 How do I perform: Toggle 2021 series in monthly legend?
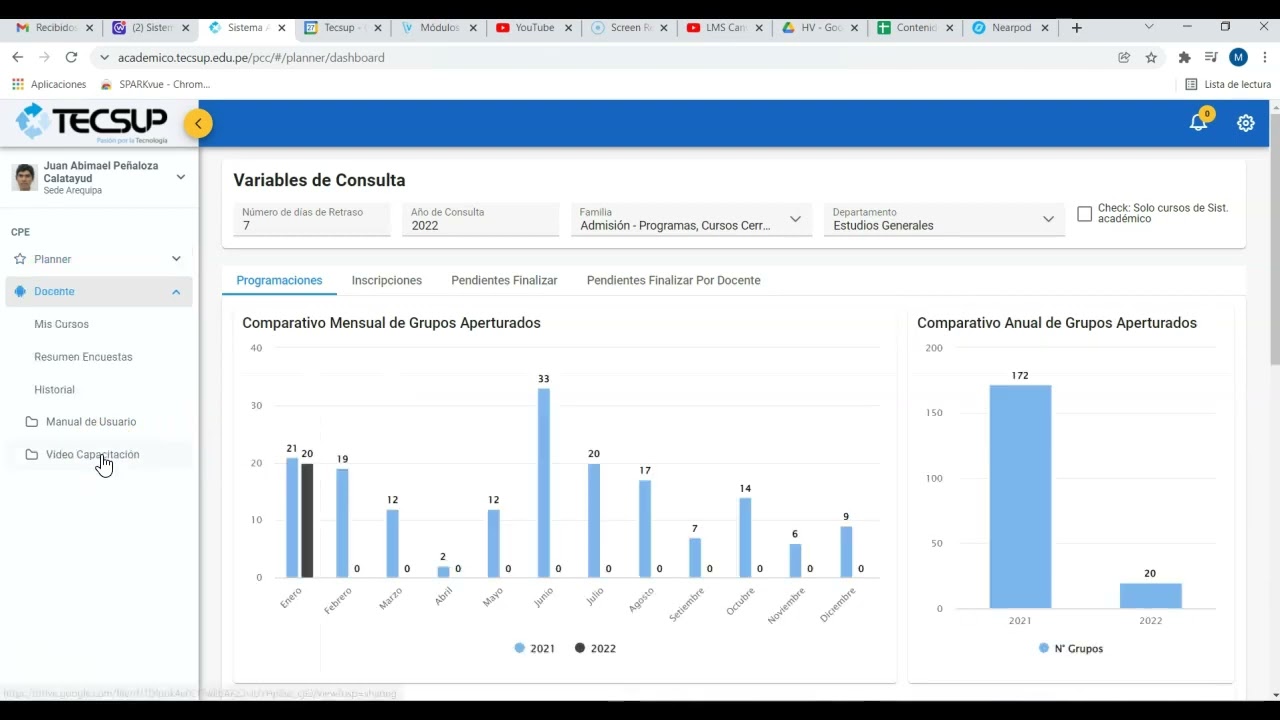(535, 649)
